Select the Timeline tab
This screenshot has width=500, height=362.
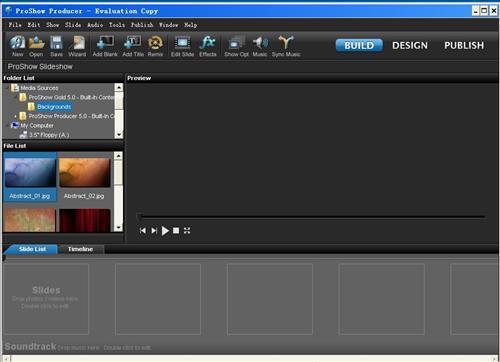pos(80,249)
